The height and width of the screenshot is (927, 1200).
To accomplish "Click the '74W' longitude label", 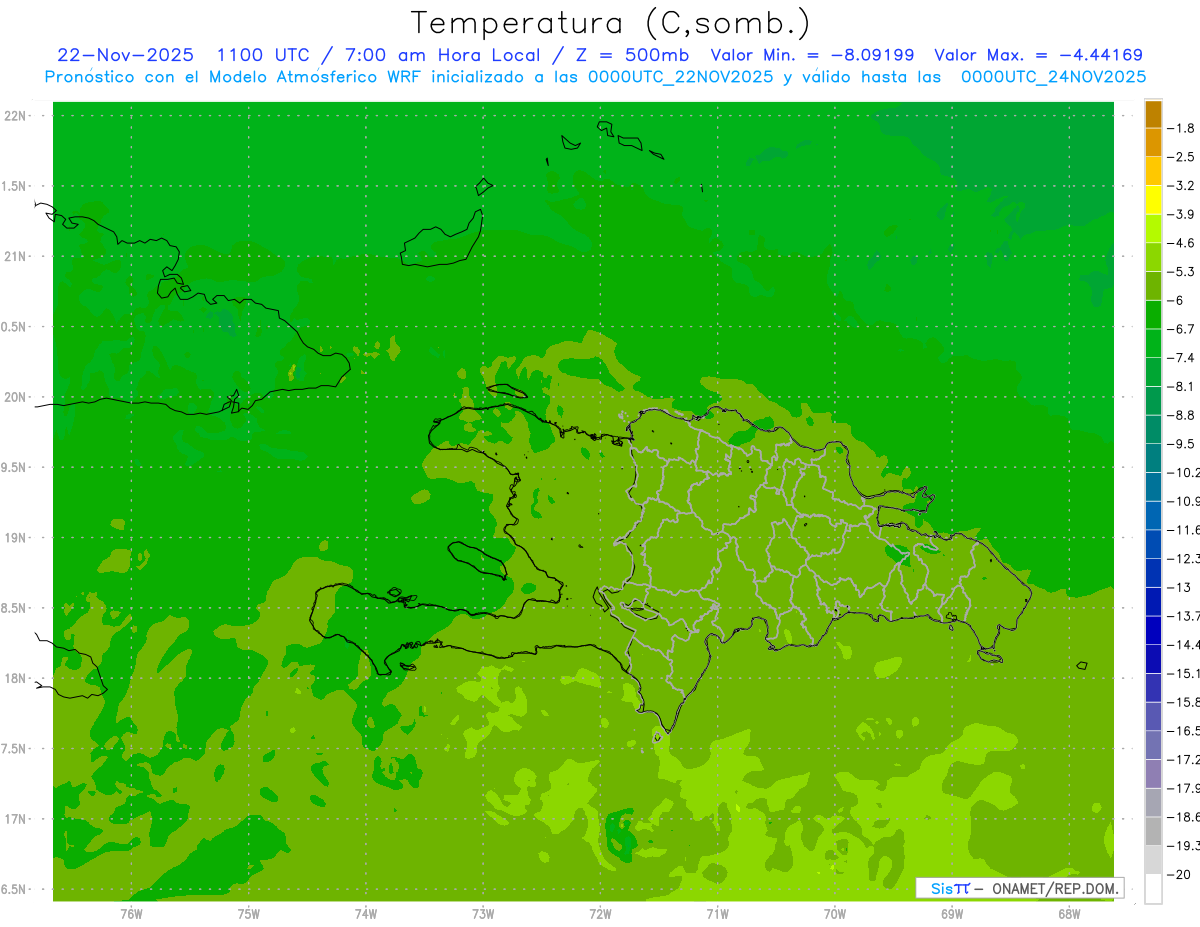I will click(x=366, y=914).
